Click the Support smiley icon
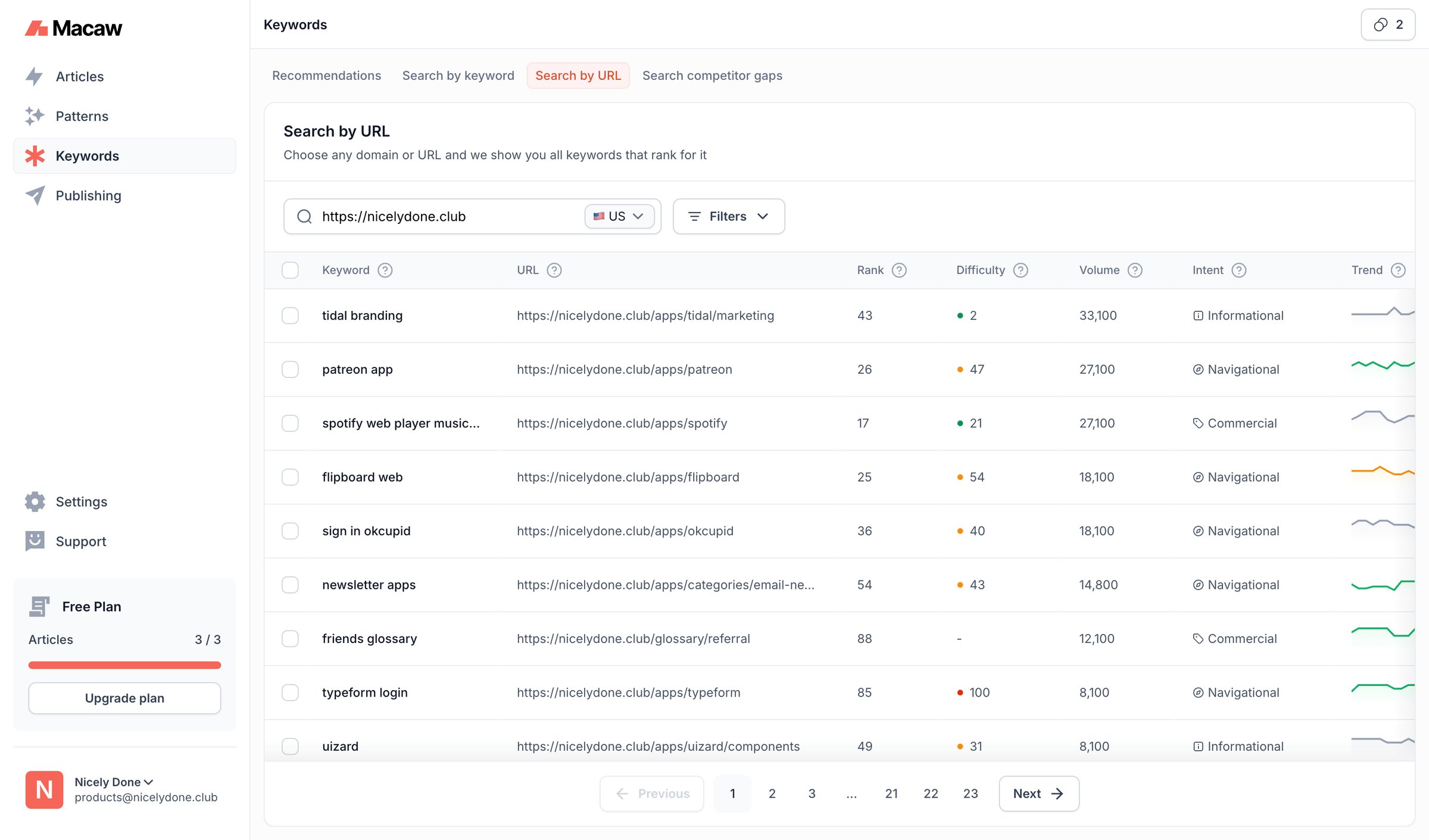This screenshot has height=840, width=1429. click(x=35, y=541)
